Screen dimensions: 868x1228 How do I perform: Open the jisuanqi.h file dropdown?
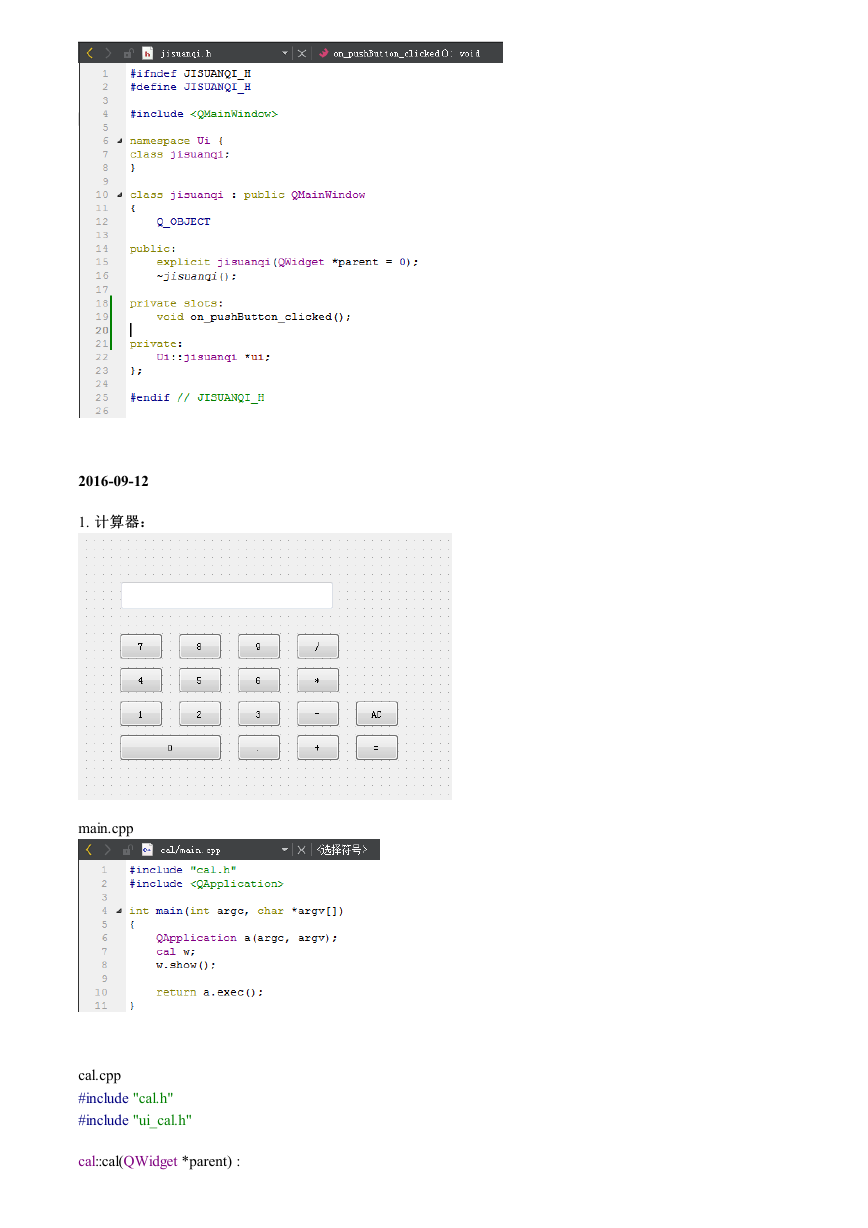pos(285,53)
